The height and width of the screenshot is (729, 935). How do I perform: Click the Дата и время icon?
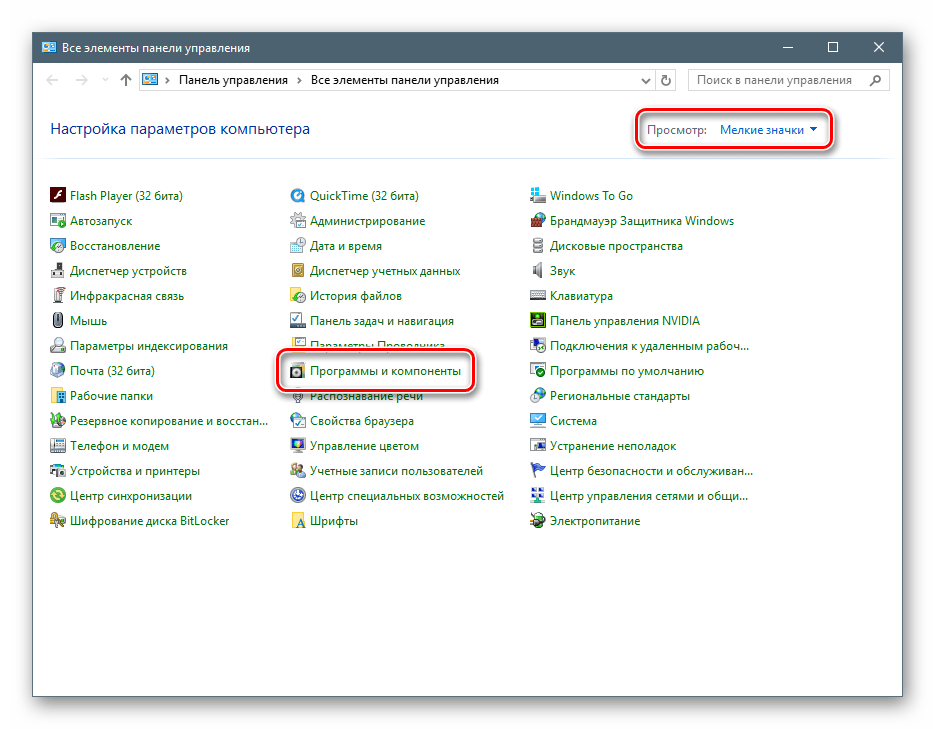pyautogui.click(x=298, y=246)
